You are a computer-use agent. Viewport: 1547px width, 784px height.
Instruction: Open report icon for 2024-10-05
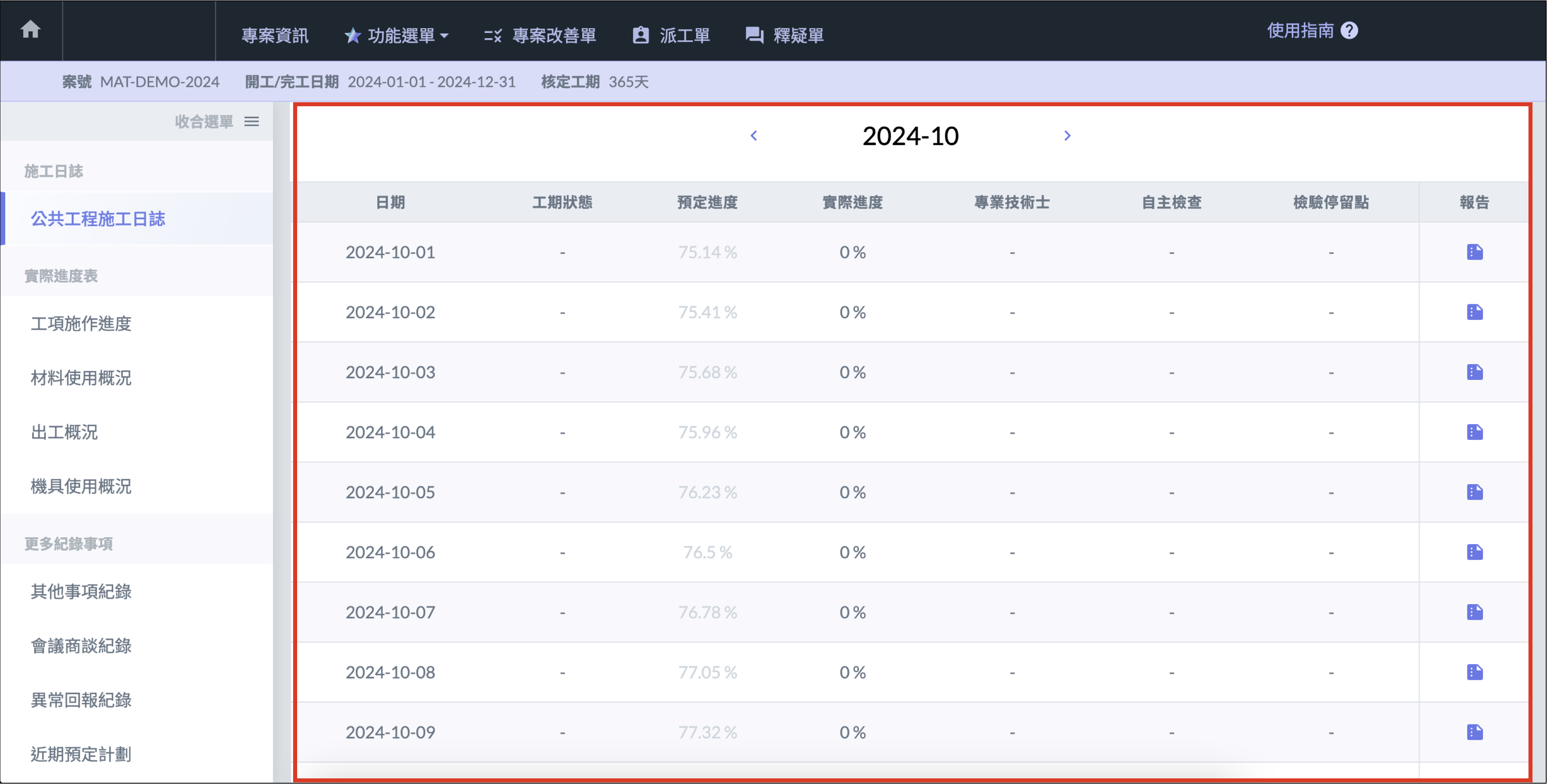[1475, 492]
